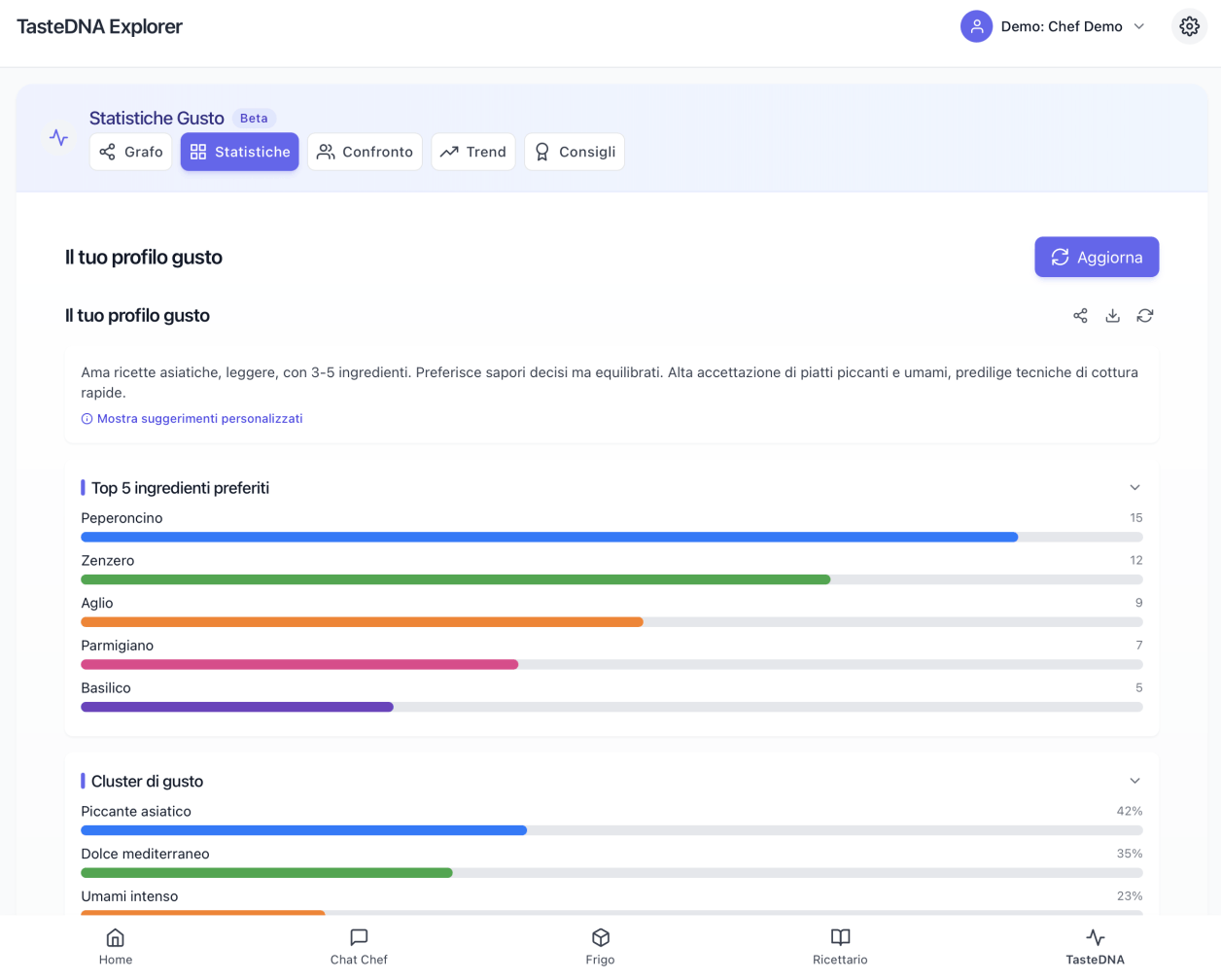Open settings gear icon

[x=1189, y=26]
